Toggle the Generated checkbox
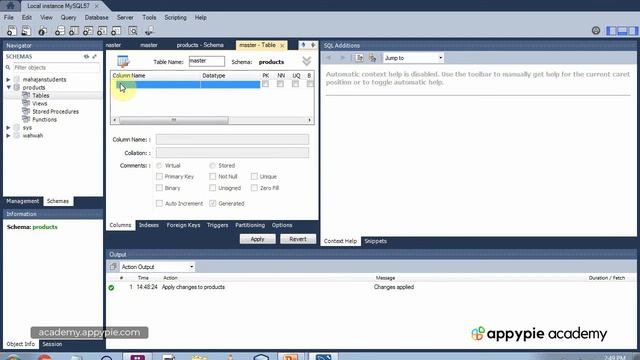 [213, 203]
